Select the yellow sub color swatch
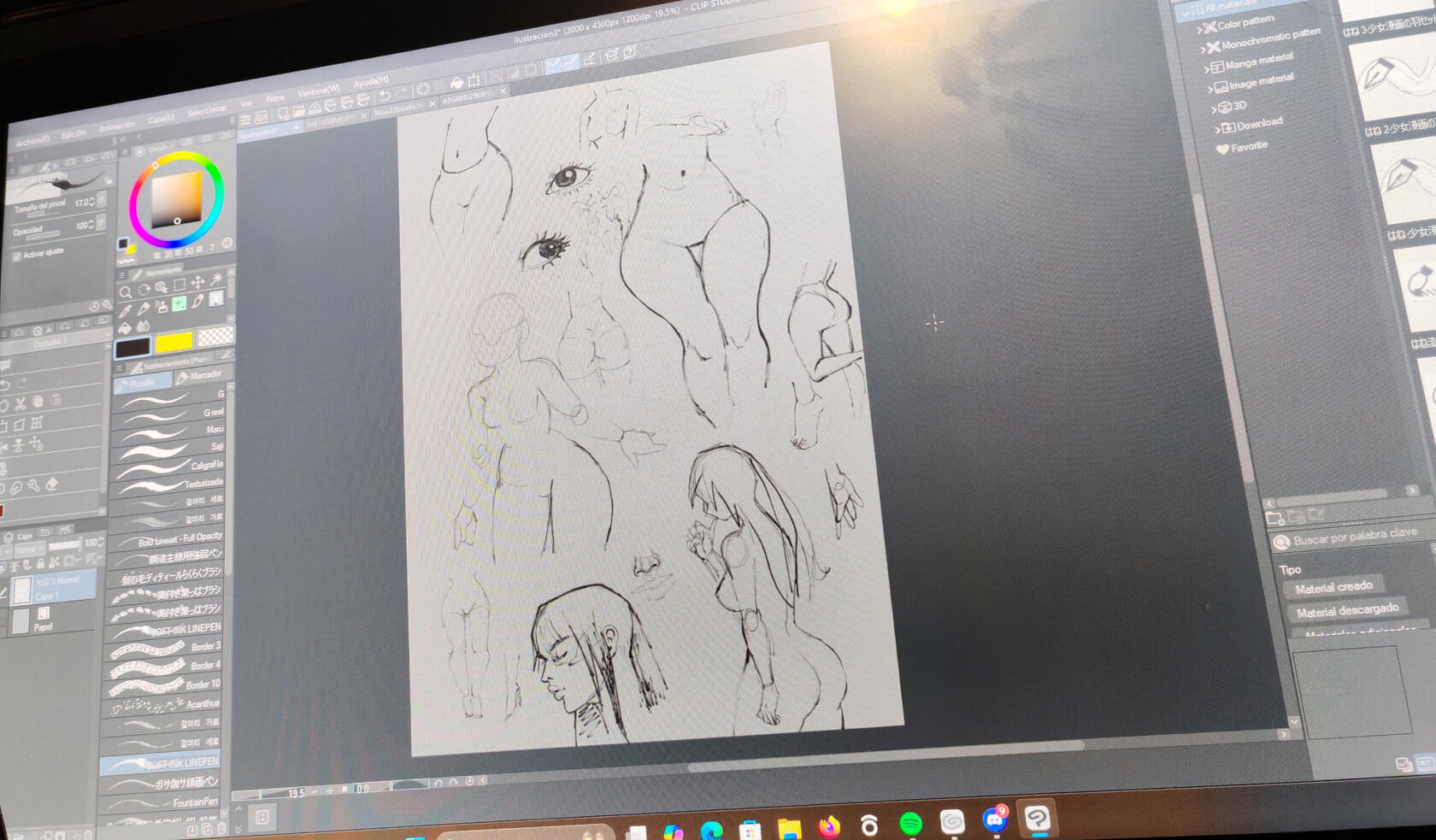The width and height of the screenshot is (1436, 840). [174, 343]
